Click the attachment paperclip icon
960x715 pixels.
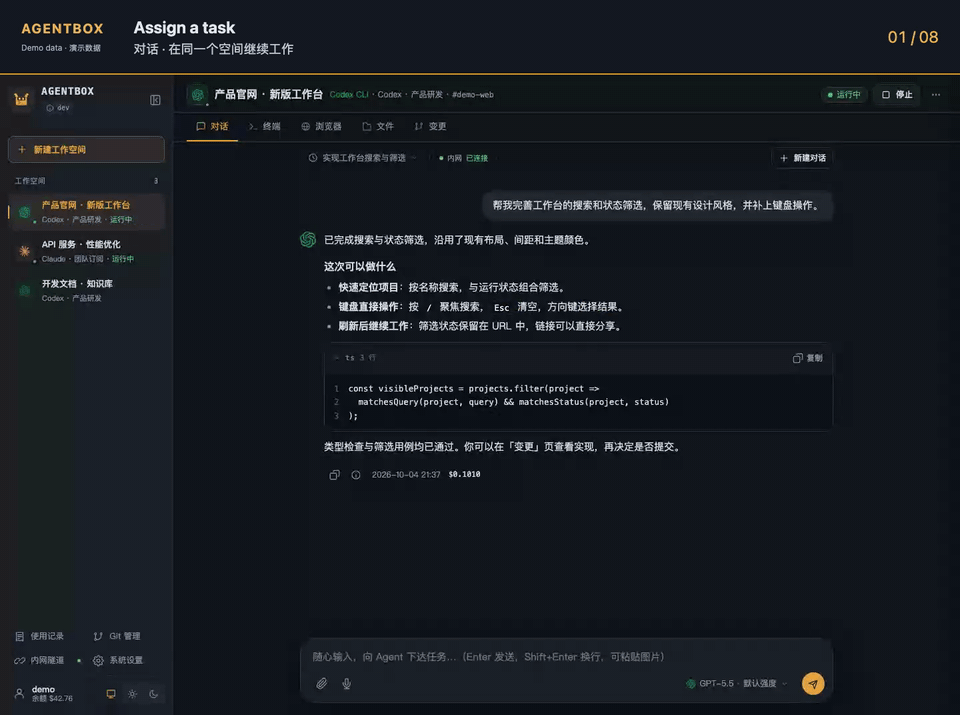[321, 684]
